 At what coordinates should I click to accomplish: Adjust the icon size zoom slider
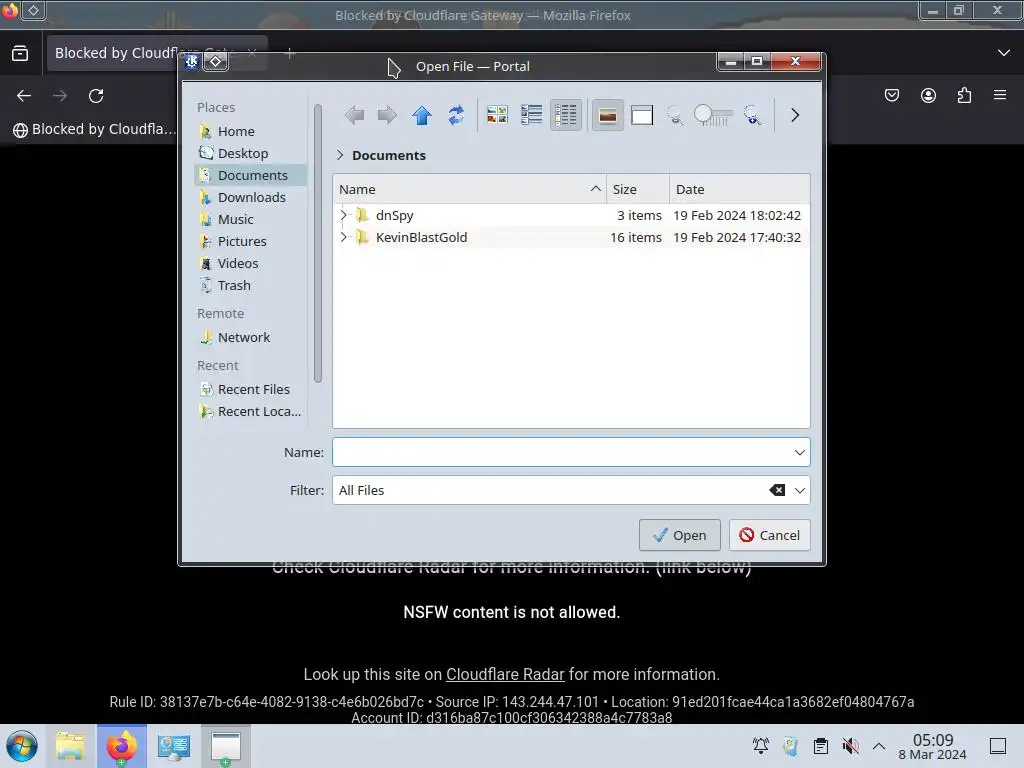[713, 116]
